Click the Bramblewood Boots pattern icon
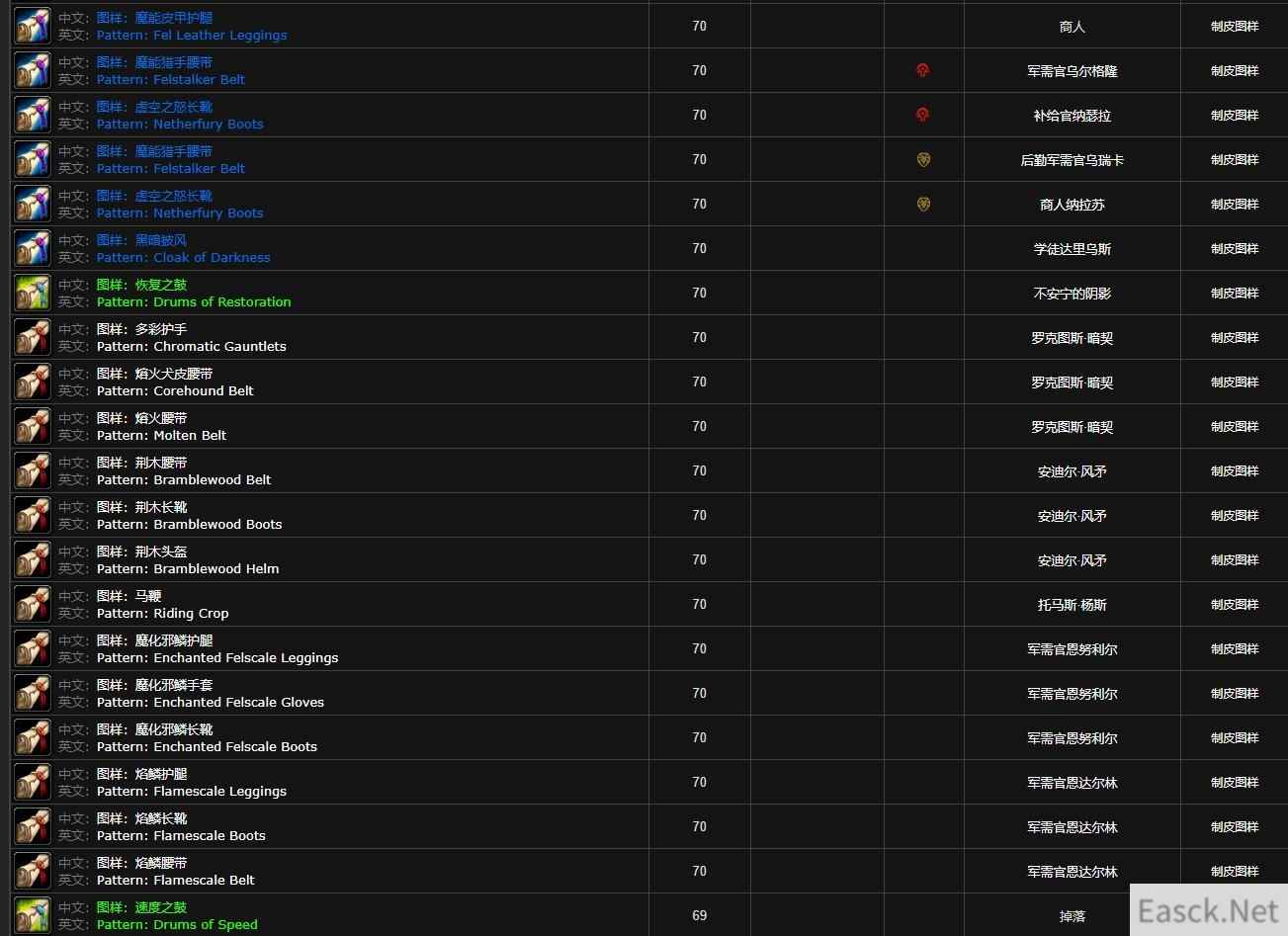1288x936 pixels. 33,515
